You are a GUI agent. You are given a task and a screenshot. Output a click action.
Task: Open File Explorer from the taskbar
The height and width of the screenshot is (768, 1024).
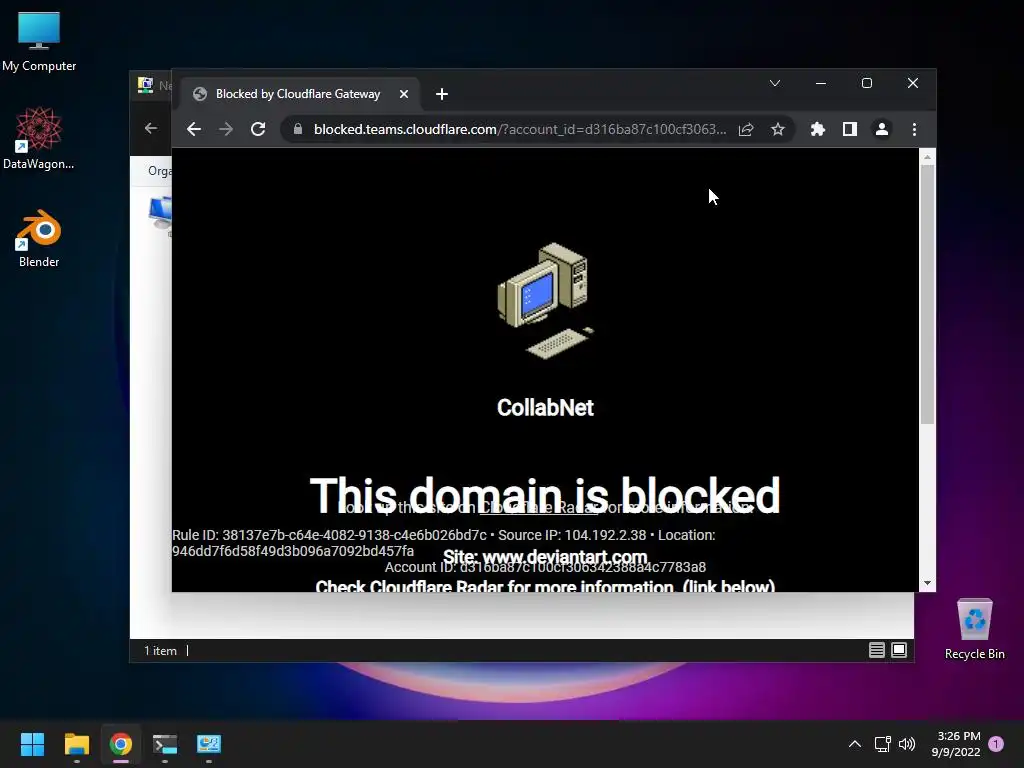[76, 744]
